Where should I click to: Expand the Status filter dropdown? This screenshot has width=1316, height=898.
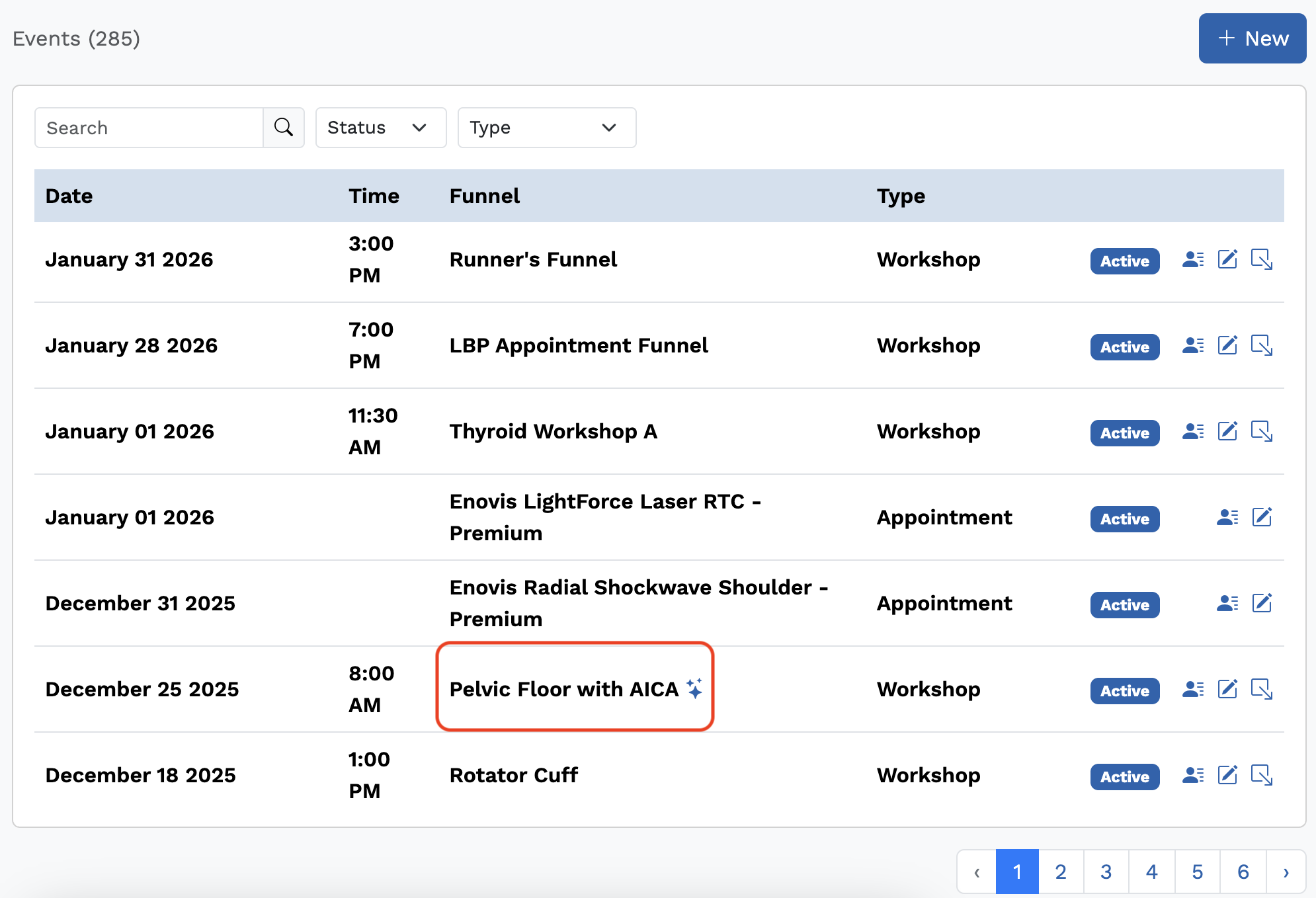380,127
